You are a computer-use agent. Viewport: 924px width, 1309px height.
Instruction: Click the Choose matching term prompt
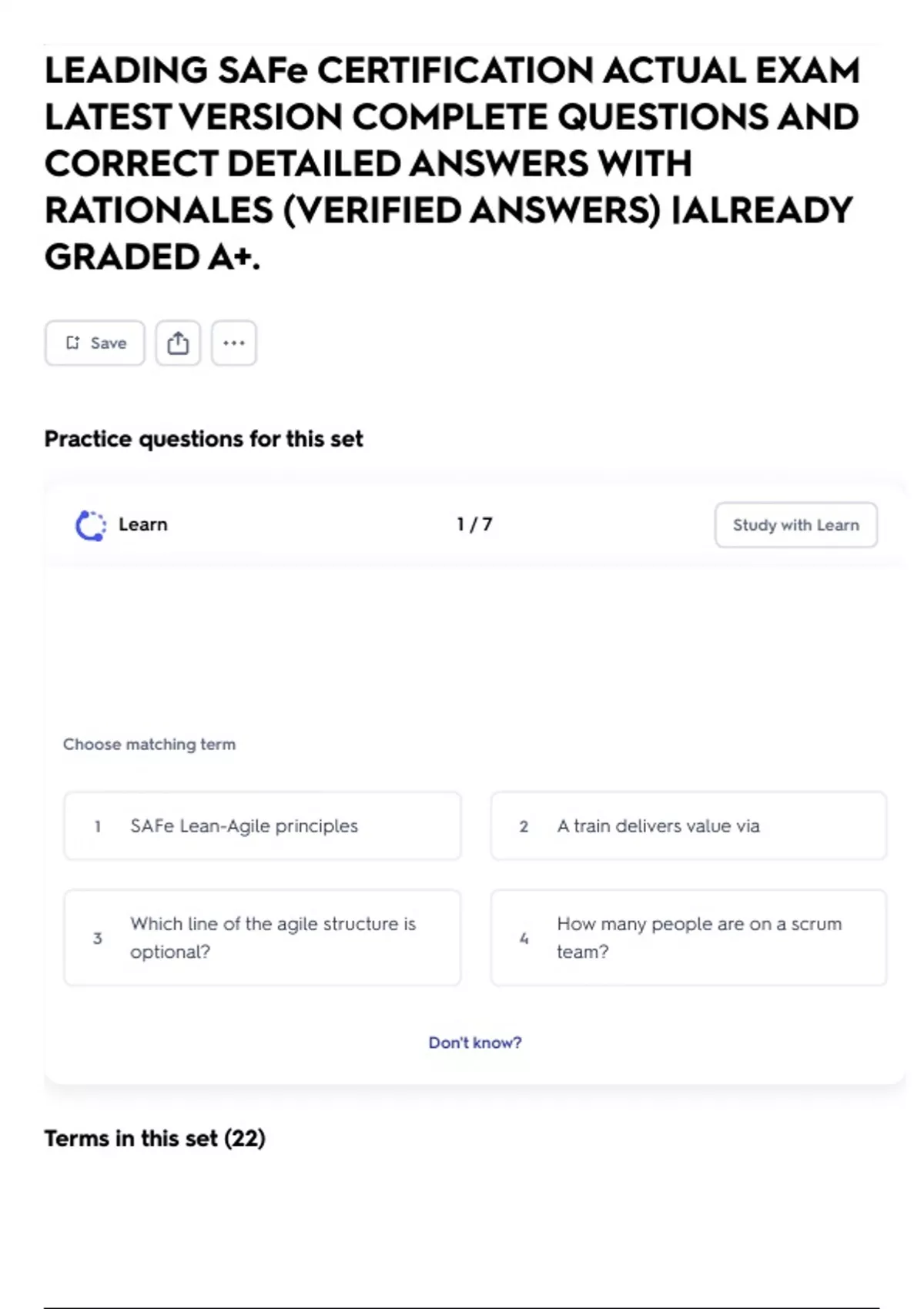coord(149,745)
